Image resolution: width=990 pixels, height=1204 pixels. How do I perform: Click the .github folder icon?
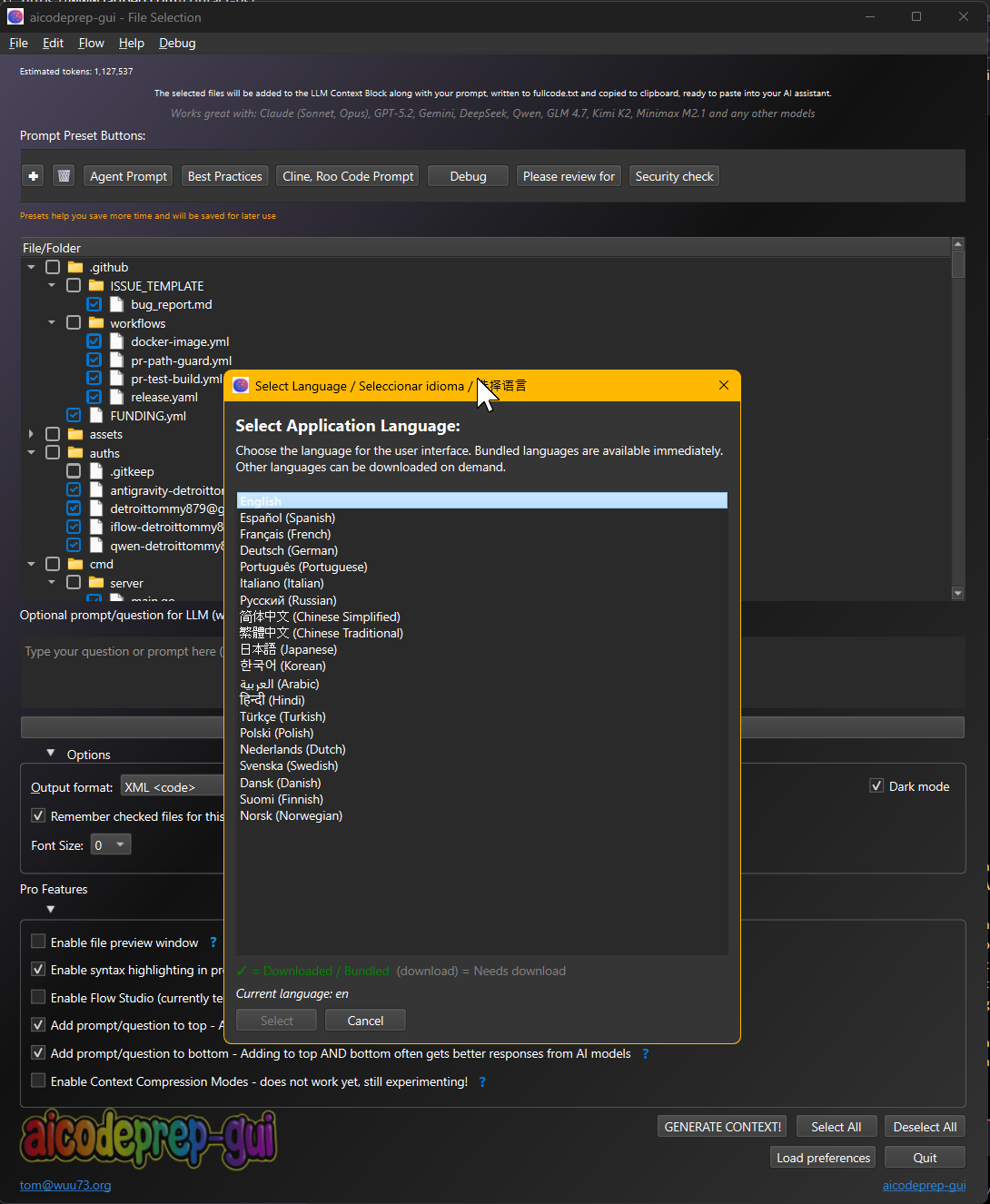[75, 267]
